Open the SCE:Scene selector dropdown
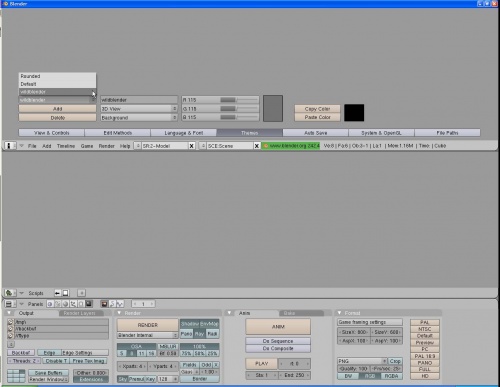 click(202, 146)
